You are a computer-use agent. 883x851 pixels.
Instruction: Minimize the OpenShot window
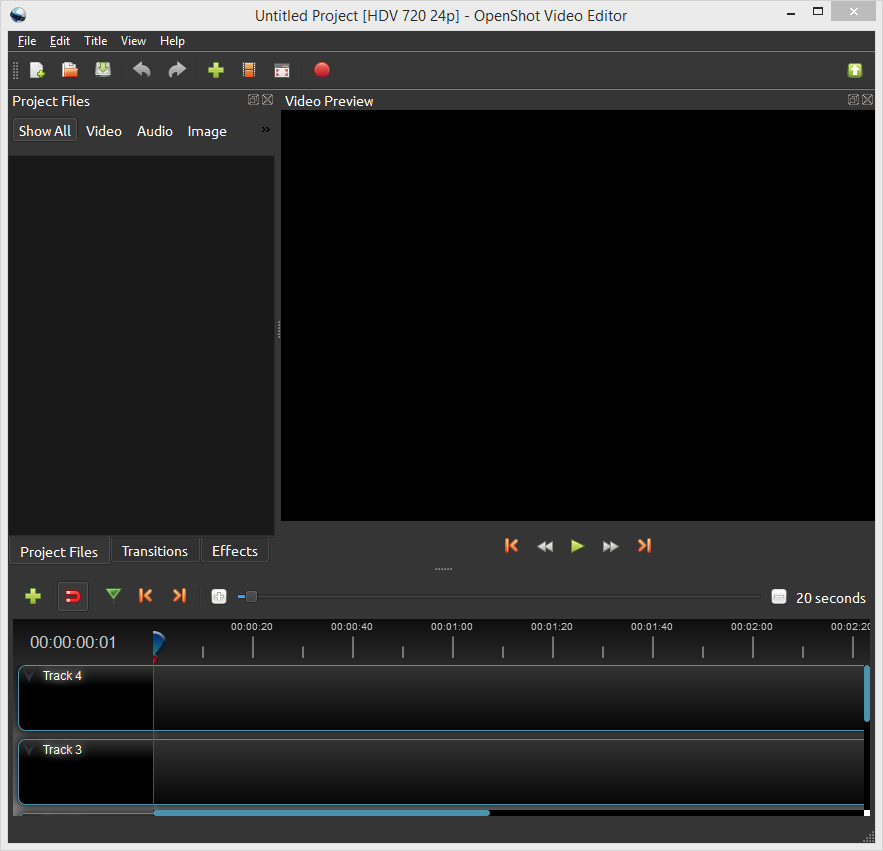[x=791, y=12]
